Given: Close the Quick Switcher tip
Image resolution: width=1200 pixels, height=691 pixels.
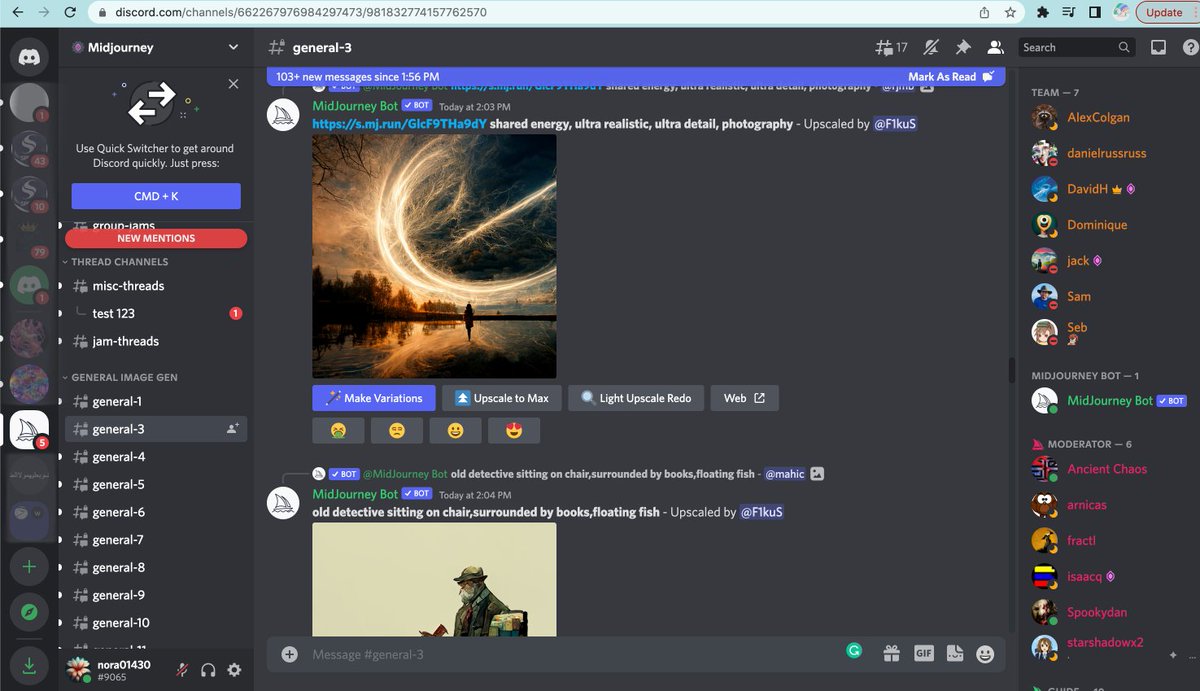Looking at the screenshot, I should [233, 84].
